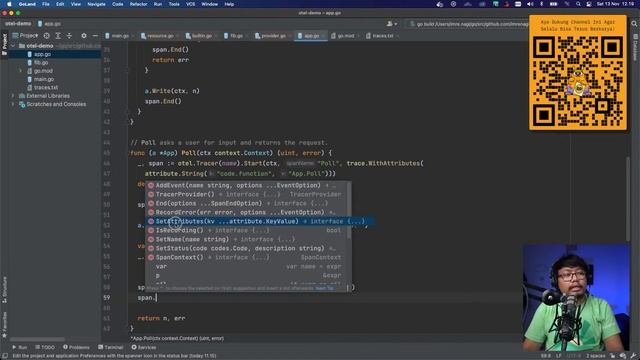Screen dimensions: 640x360
Task: Click the QR code overlay image
Action: pos(578,73)
